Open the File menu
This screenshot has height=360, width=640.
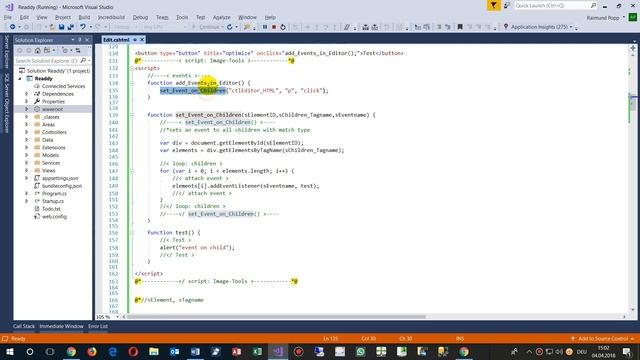point(8,18)
